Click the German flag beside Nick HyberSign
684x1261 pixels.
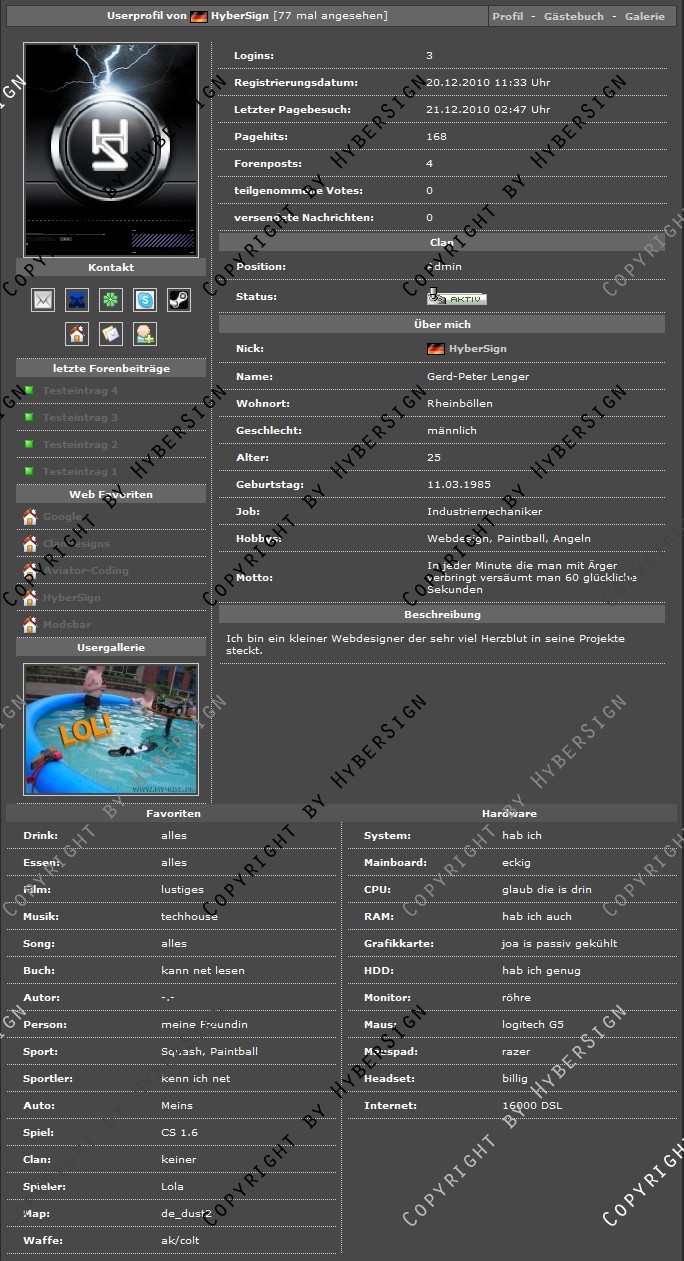pos(435,349)
